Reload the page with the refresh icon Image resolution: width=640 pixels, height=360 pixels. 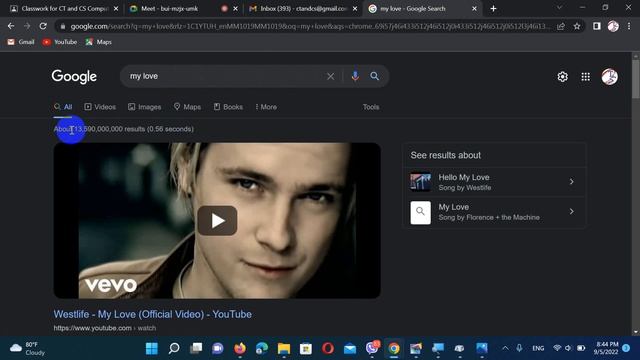point(43,26)
